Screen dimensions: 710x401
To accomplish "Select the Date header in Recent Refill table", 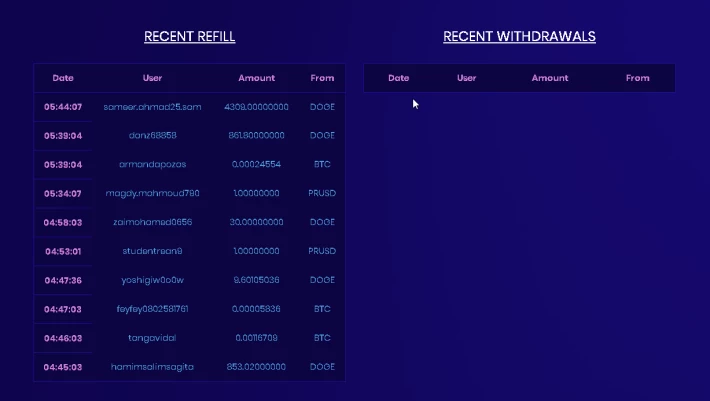I will 63,78.
